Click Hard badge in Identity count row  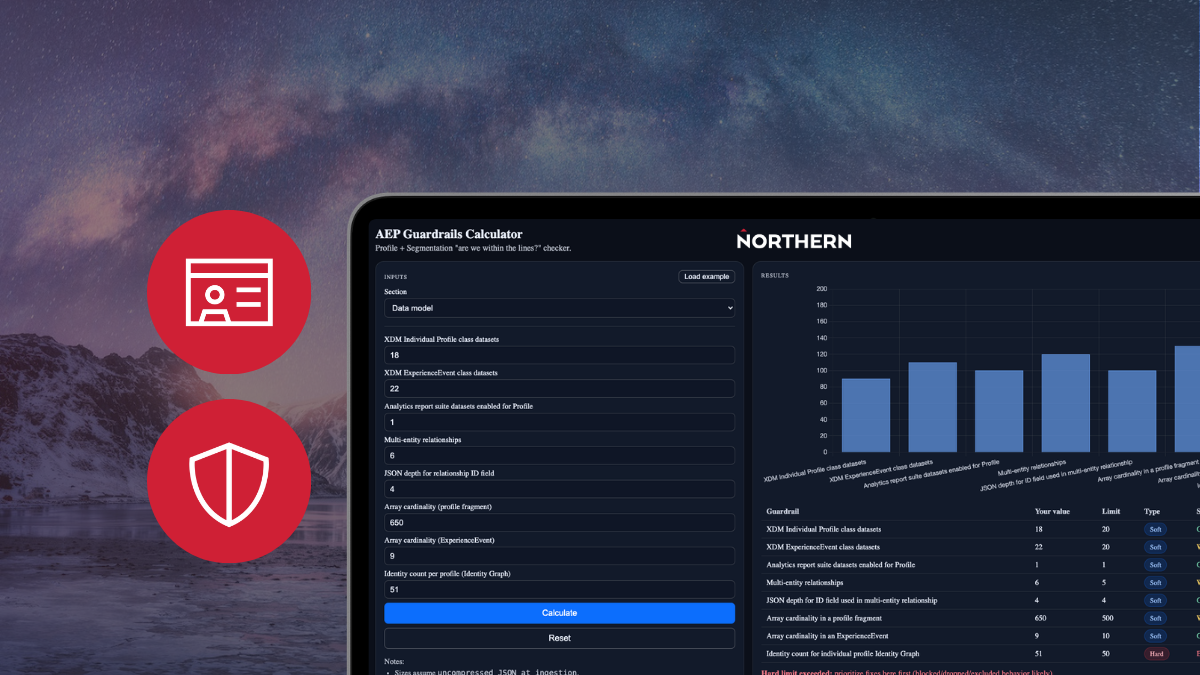(1156, 653)
